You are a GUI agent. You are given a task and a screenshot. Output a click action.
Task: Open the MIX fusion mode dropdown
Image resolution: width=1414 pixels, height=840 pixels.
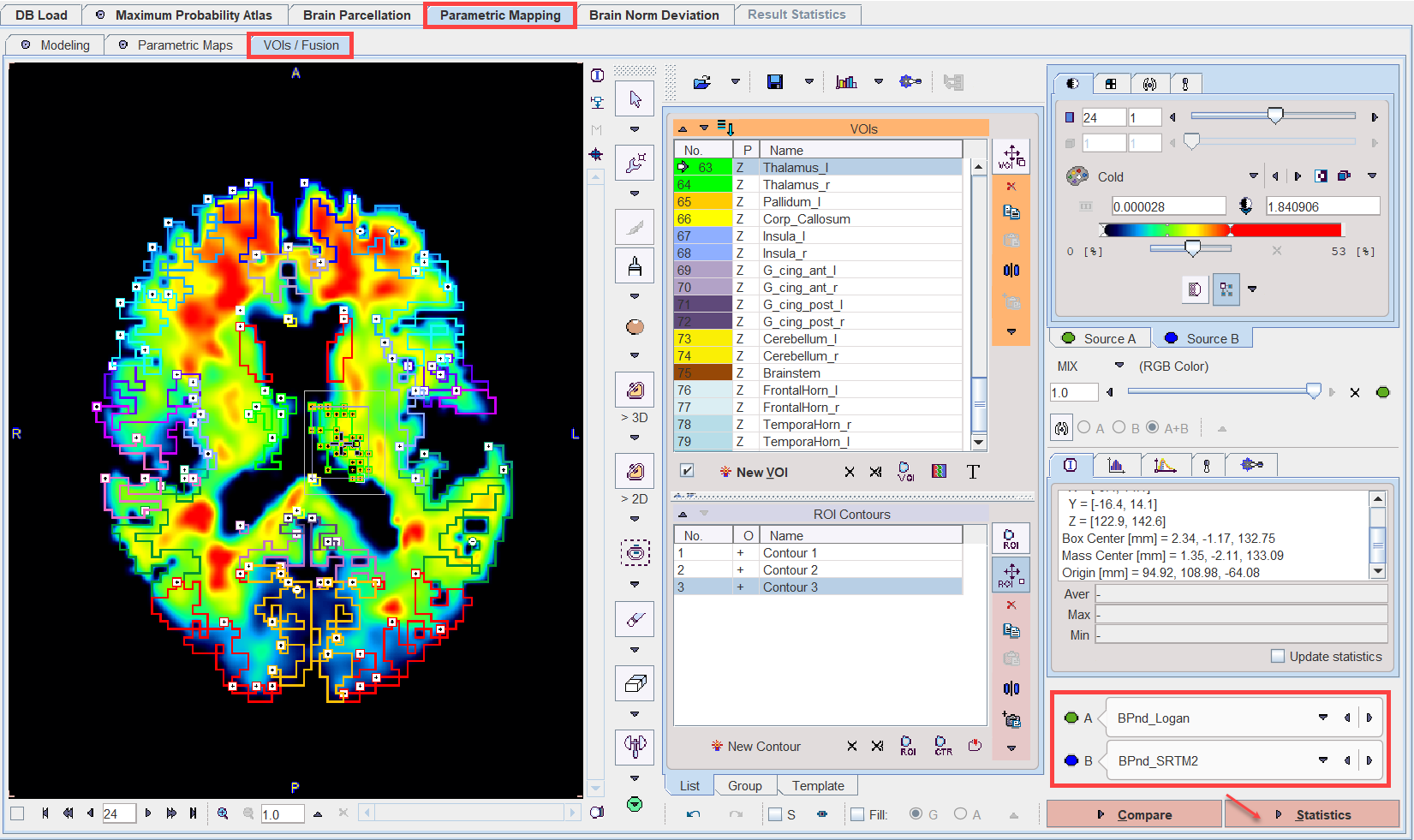pyautogui.click(x=1119, y=366)
